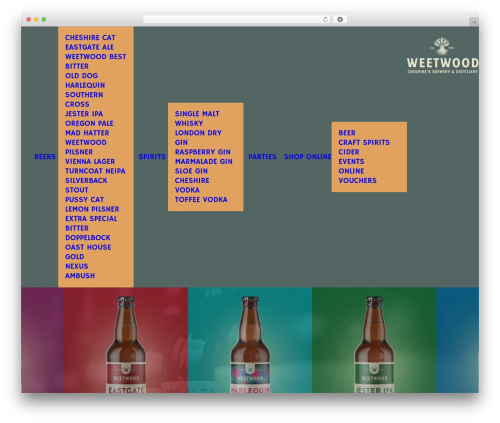Go to the Parties page

pos(262,157)
